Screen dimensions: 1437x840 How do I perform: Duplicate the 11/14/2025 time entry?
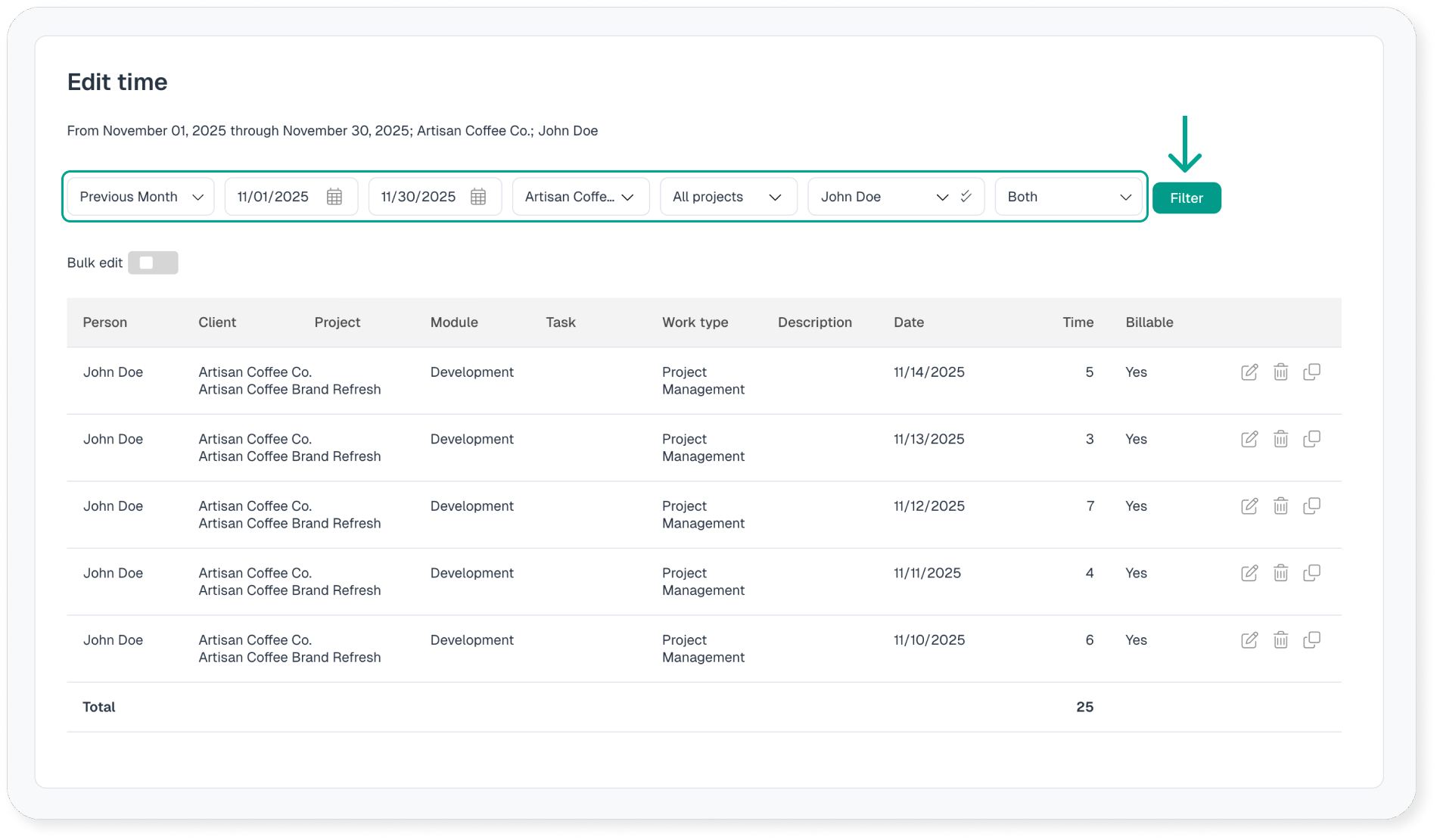point(1311,372)
